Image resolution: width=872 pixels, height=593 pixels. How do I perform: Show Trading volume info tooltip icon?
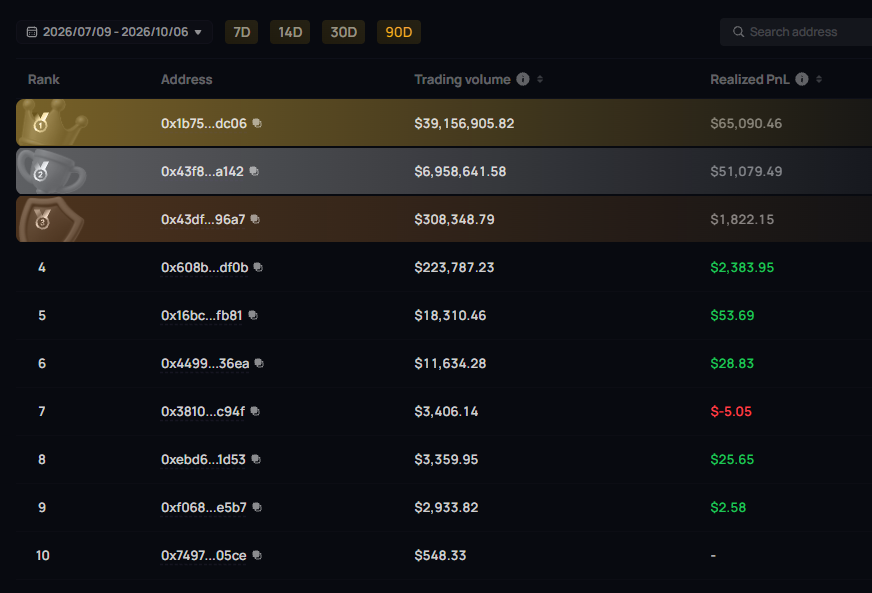pyautogui.click(x=523, y=79)
